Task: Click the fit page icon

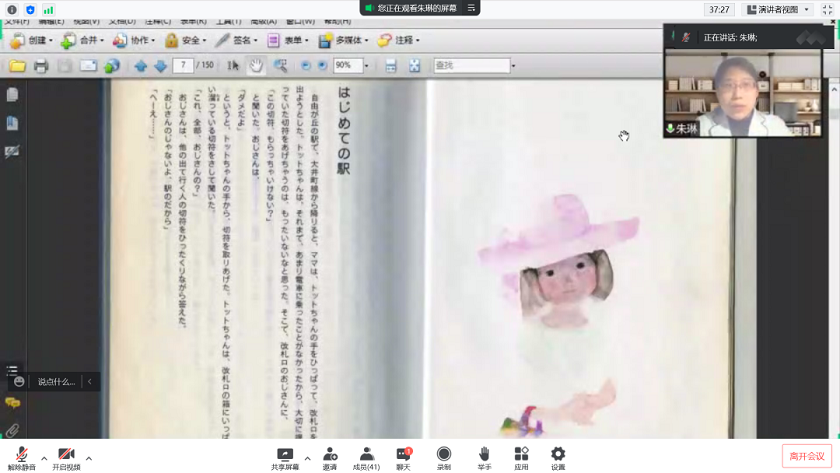Action: point(414,66)
